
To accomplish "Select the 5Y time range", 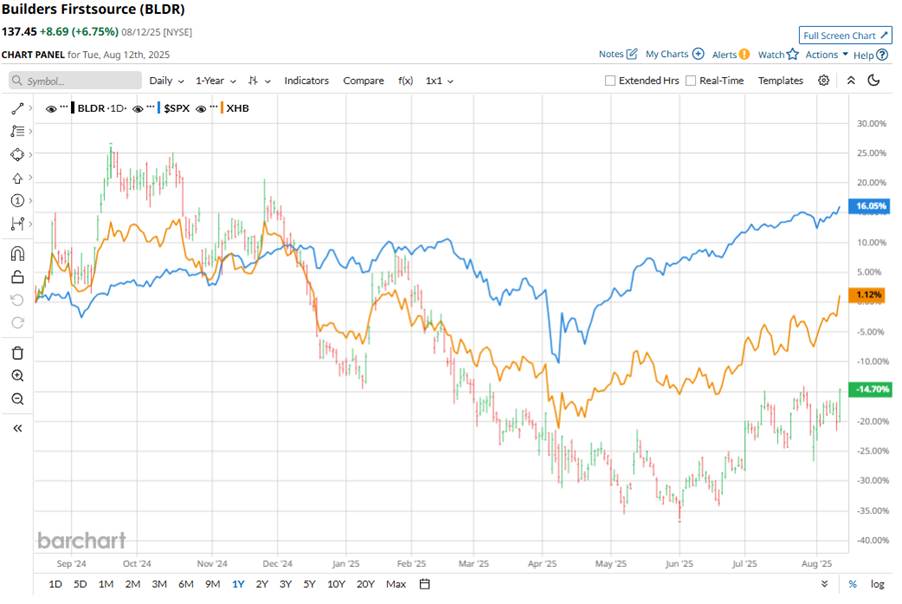I will [309, 584].
